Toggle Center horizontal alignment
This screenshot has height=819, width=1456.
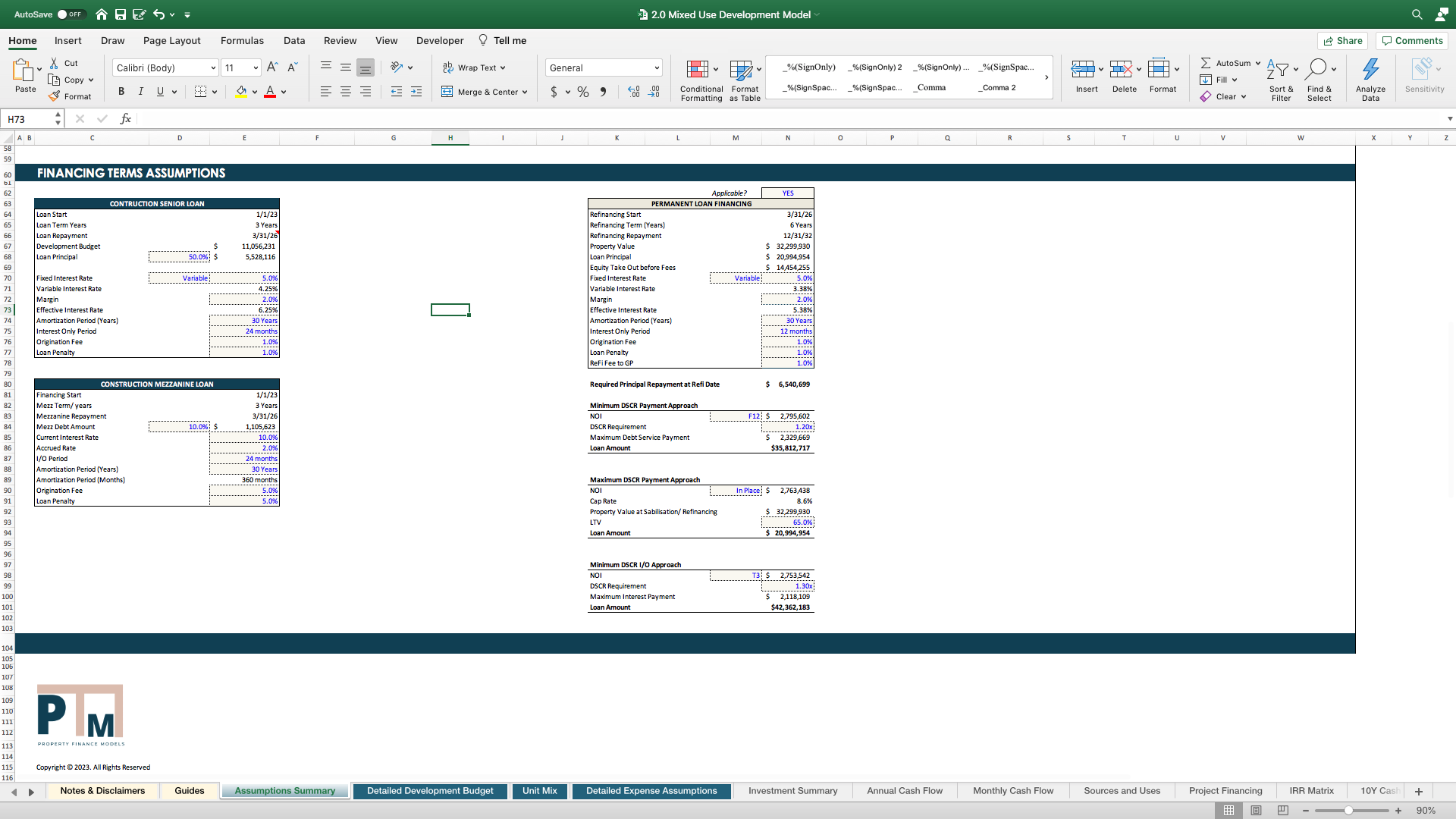pyautogui.click(x=346, y=92)
